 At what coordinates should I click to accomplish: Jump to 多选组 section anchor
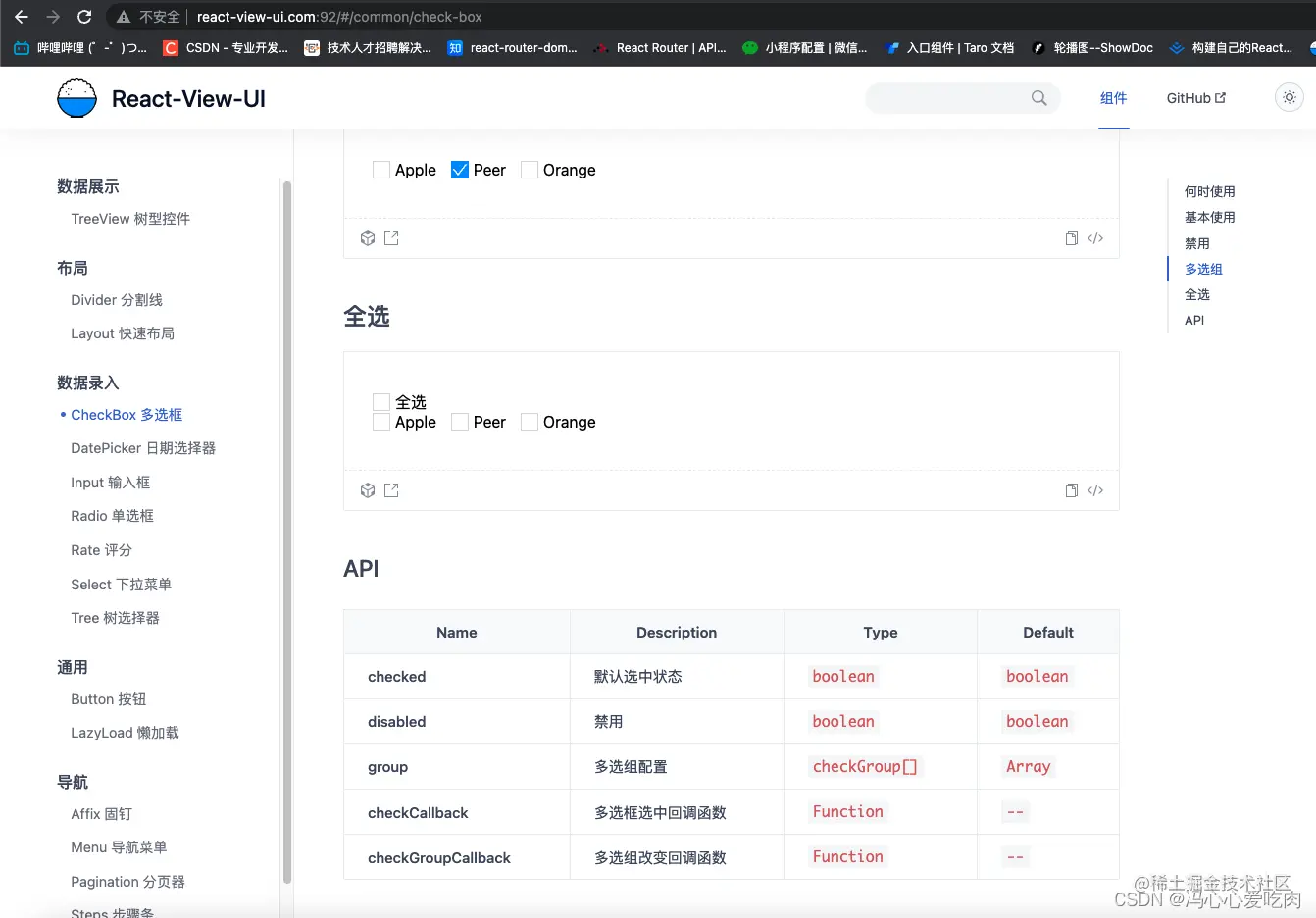tap(1203, 269)
